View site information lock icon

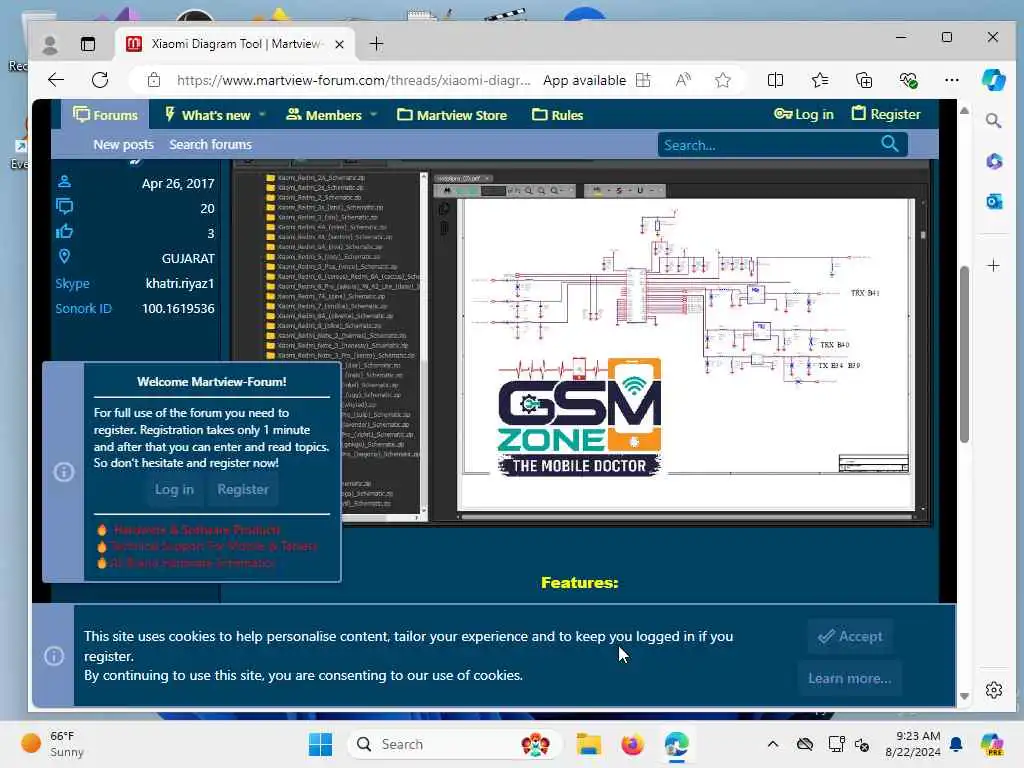coord(153,80)
